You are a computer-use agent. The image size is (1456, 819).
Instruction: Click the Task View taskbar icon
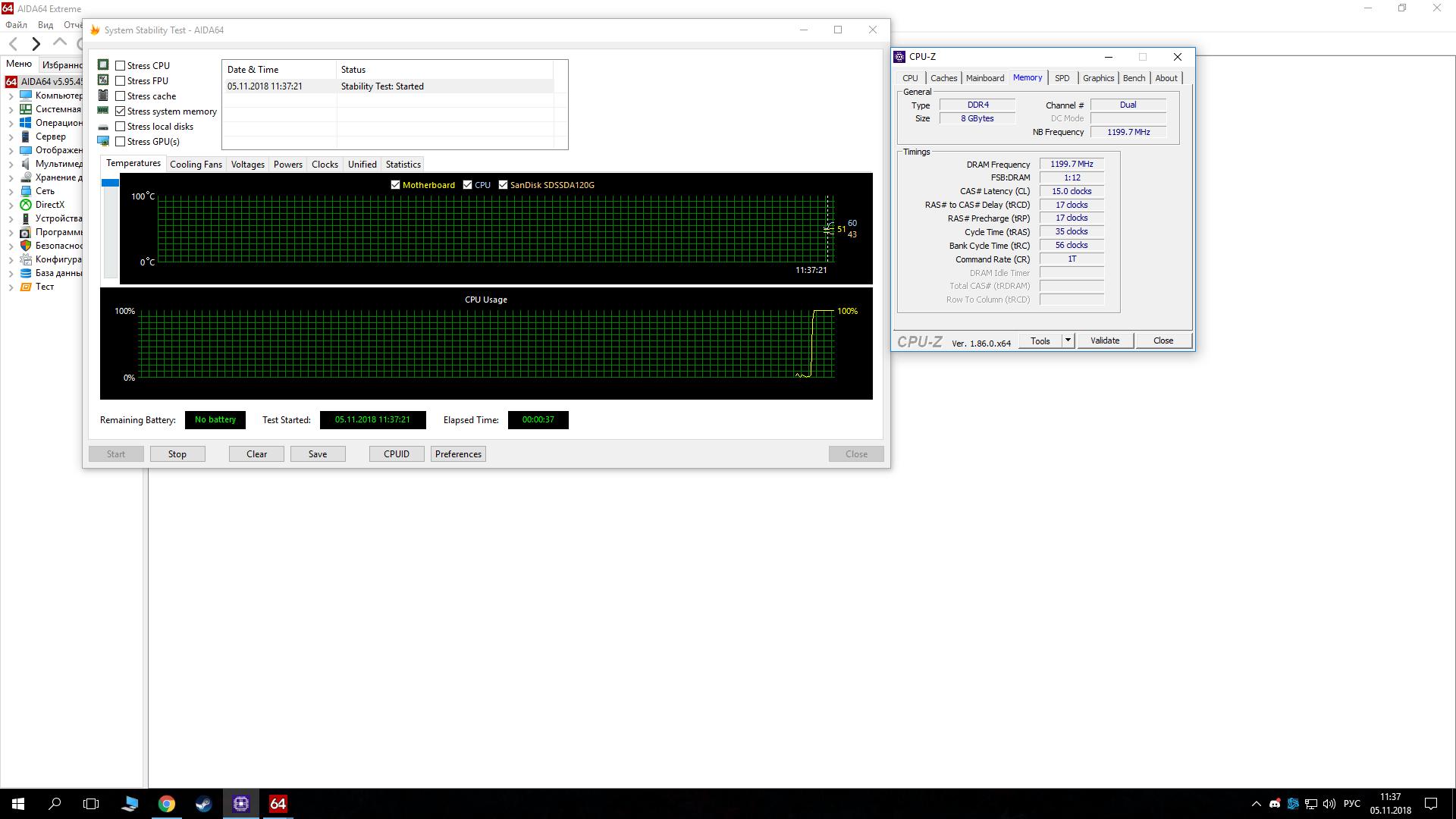pos(91,804)
